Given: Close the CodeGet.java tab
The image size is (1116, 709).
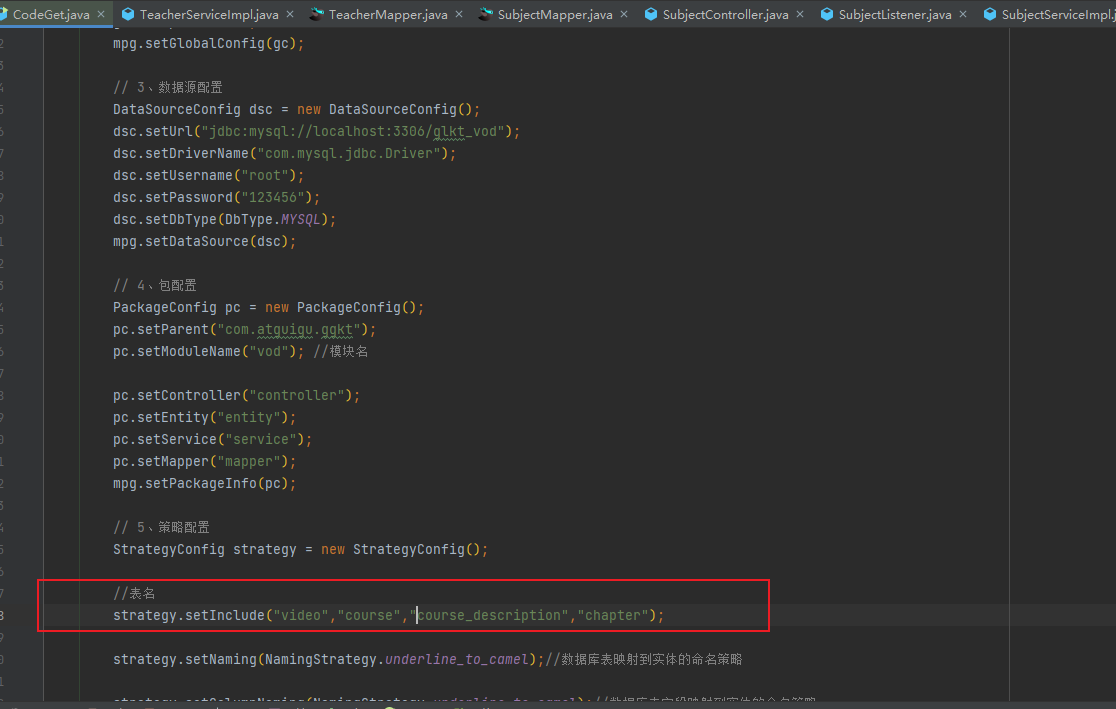Looking at the screenshot, I should tap(101, 15).
